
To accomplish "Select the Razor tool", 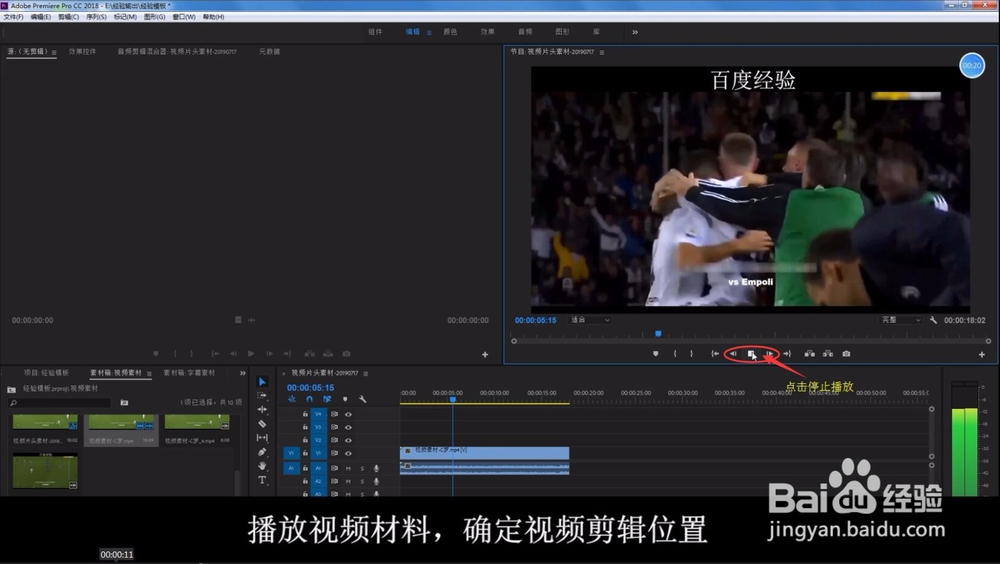I will point(262,424).
